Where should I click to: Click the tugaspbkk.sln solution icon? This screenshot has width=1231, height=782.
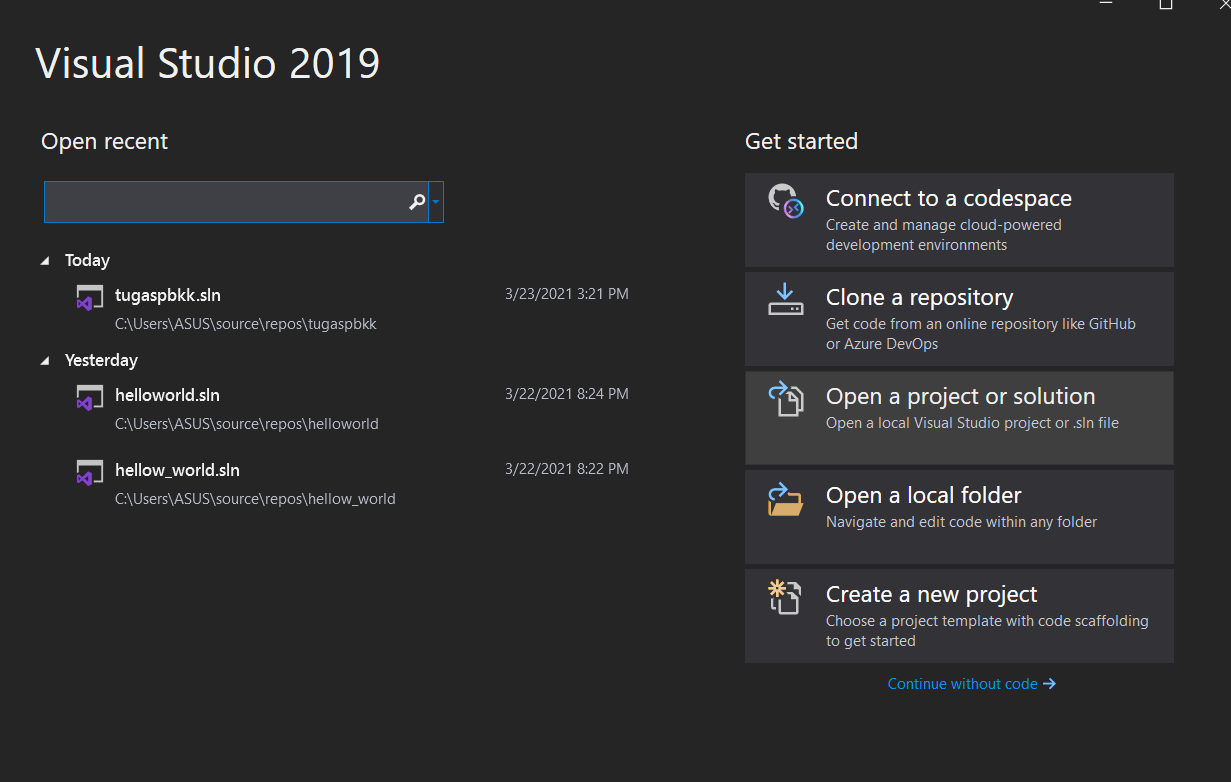coord(90,298)
